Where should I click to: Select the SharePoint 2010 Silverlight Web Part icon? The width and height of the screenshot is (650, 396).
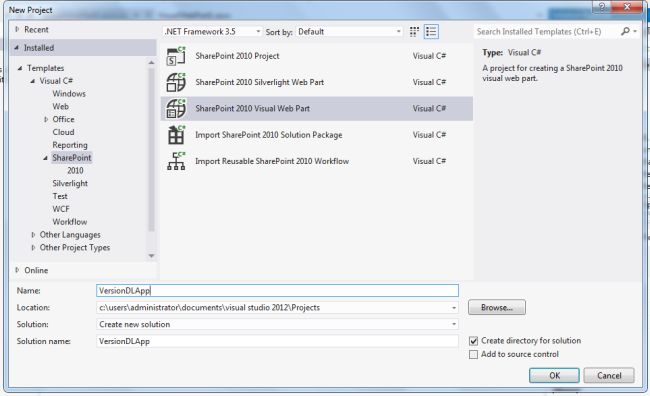tap(176, 82)
